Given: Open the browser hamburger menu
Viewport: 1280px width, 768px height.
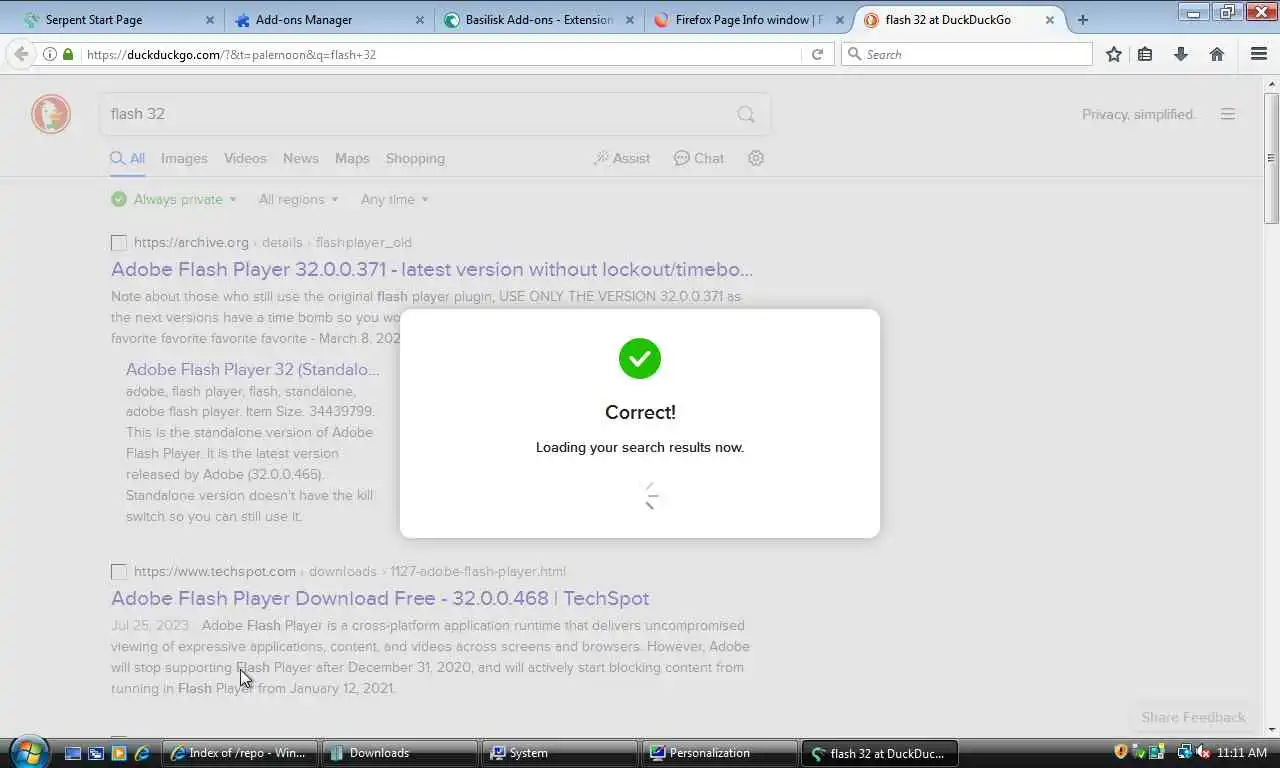Looking at the screenshot, I should [1259, 54].
